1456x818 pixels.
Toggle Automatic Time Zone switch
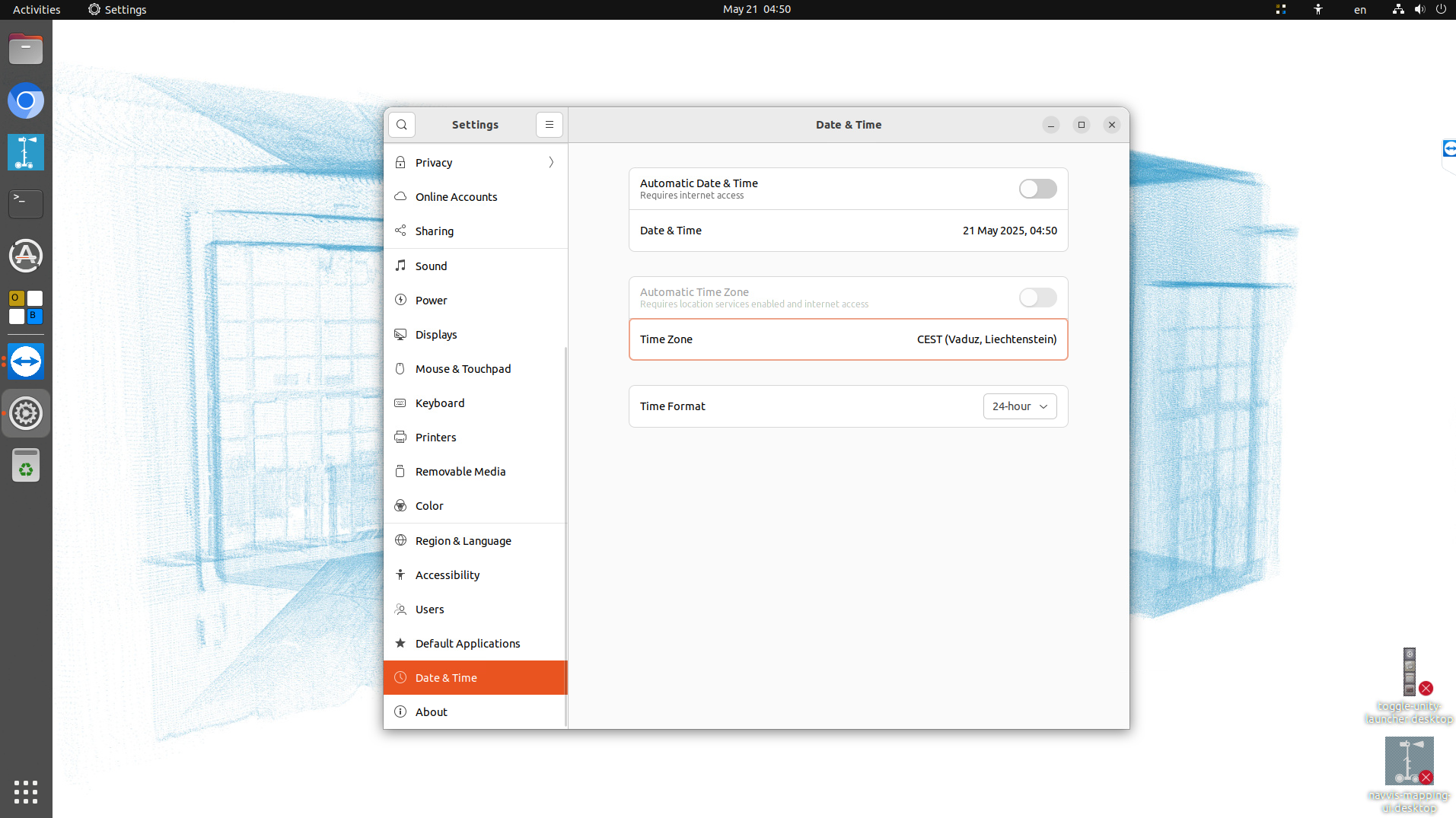click(1037, 298)
